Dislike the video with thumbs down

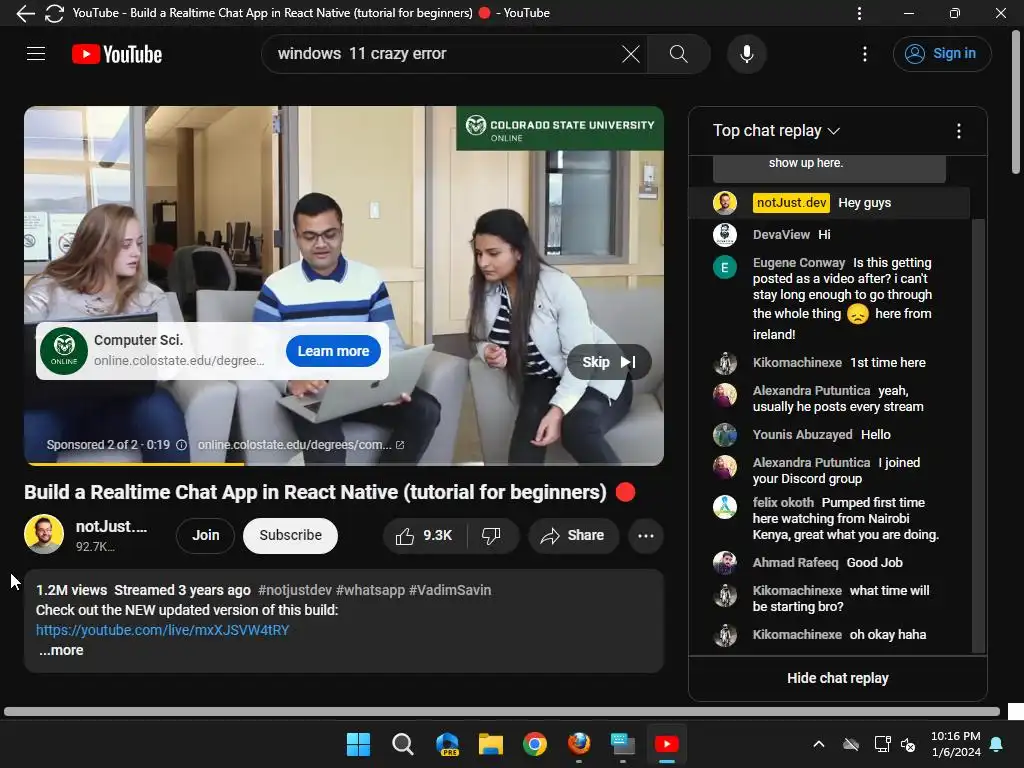tap(492, 536)
